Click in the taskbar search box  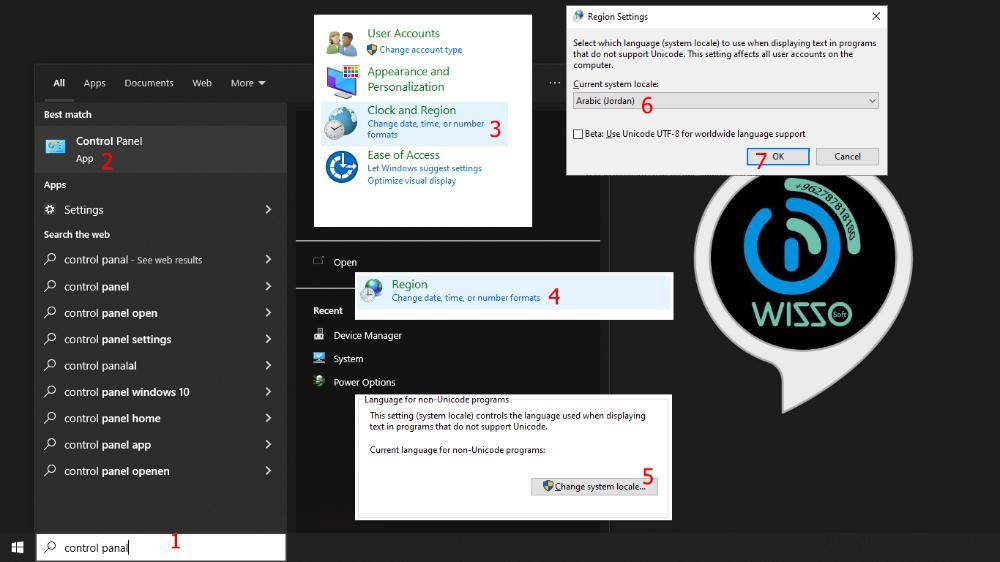pos(160,547)
